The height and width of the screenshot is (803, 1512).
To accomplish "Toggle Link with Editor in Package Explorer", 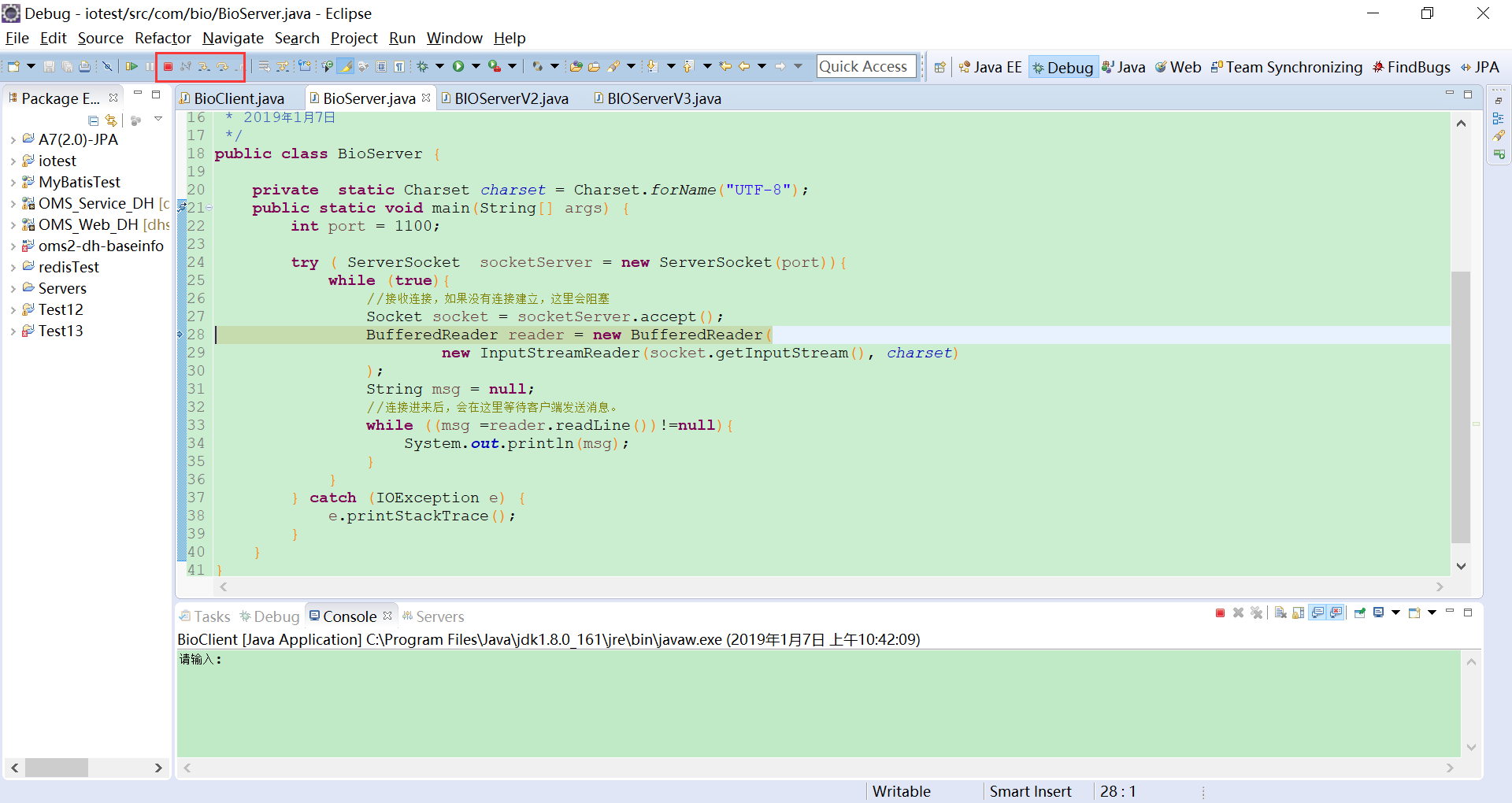I will pyautogui.click(x=111, y=120).
